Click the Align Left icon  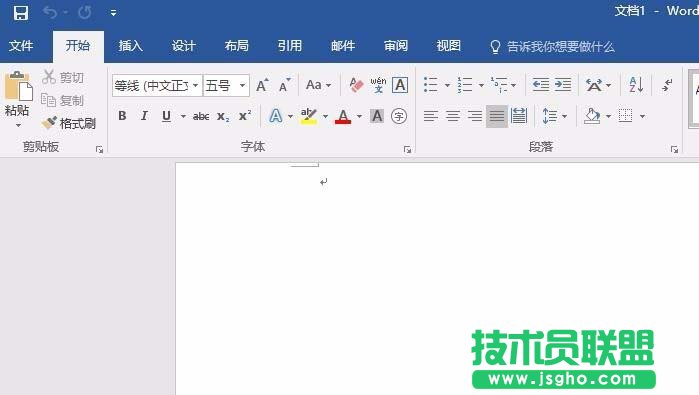tap(431, 116)
